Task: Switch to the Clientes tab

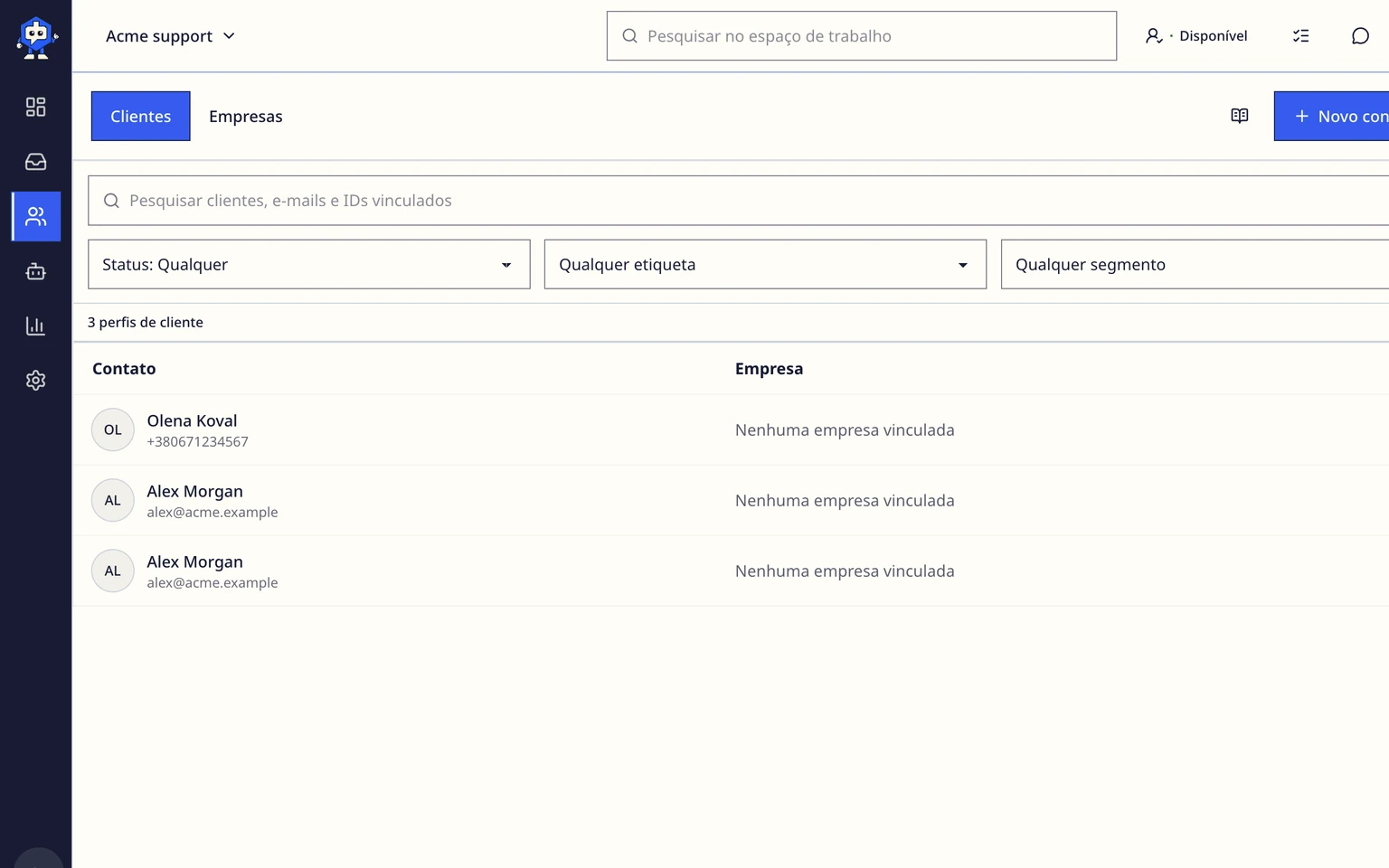Action: click(141, 116)
